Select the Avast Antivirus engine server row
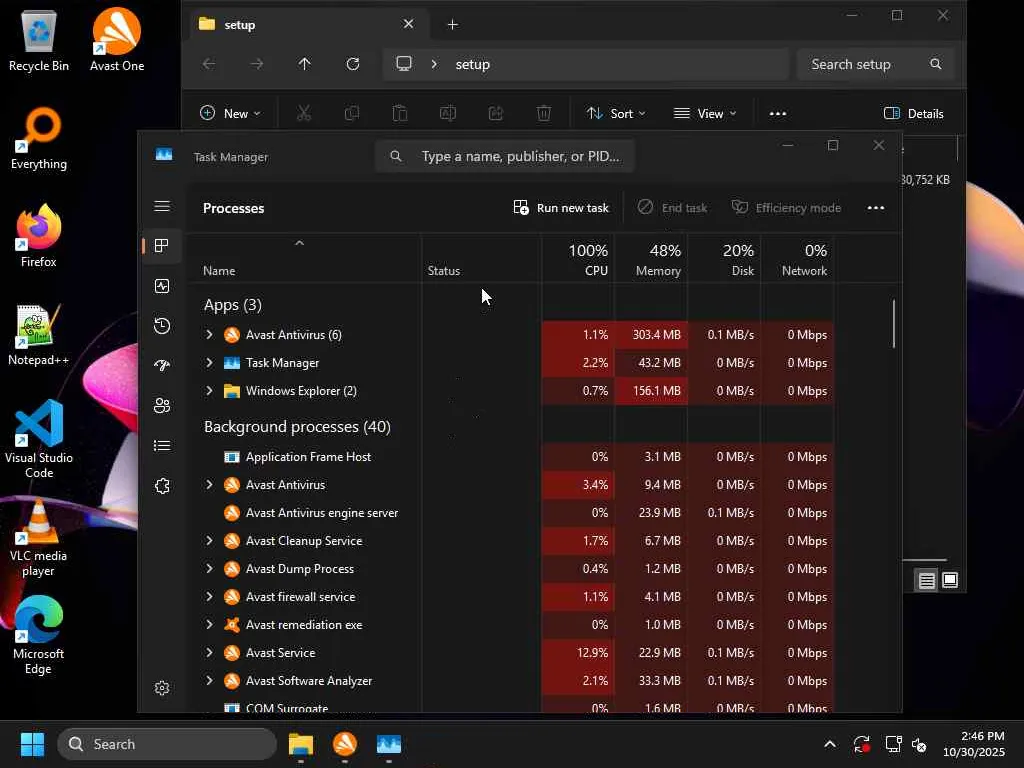This screenshot has height=768, width=1024. pyautogui.click(x=511, y=513)
